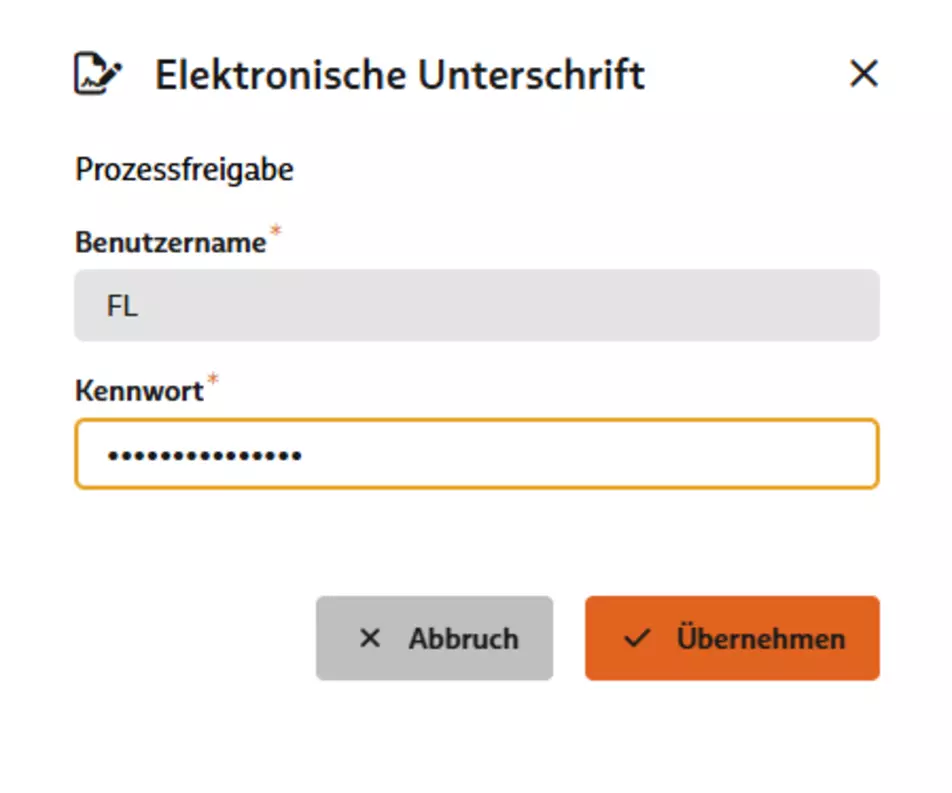Click the Abbruch text label
Screen dimensions: 952x793
[x=464, y=639]
